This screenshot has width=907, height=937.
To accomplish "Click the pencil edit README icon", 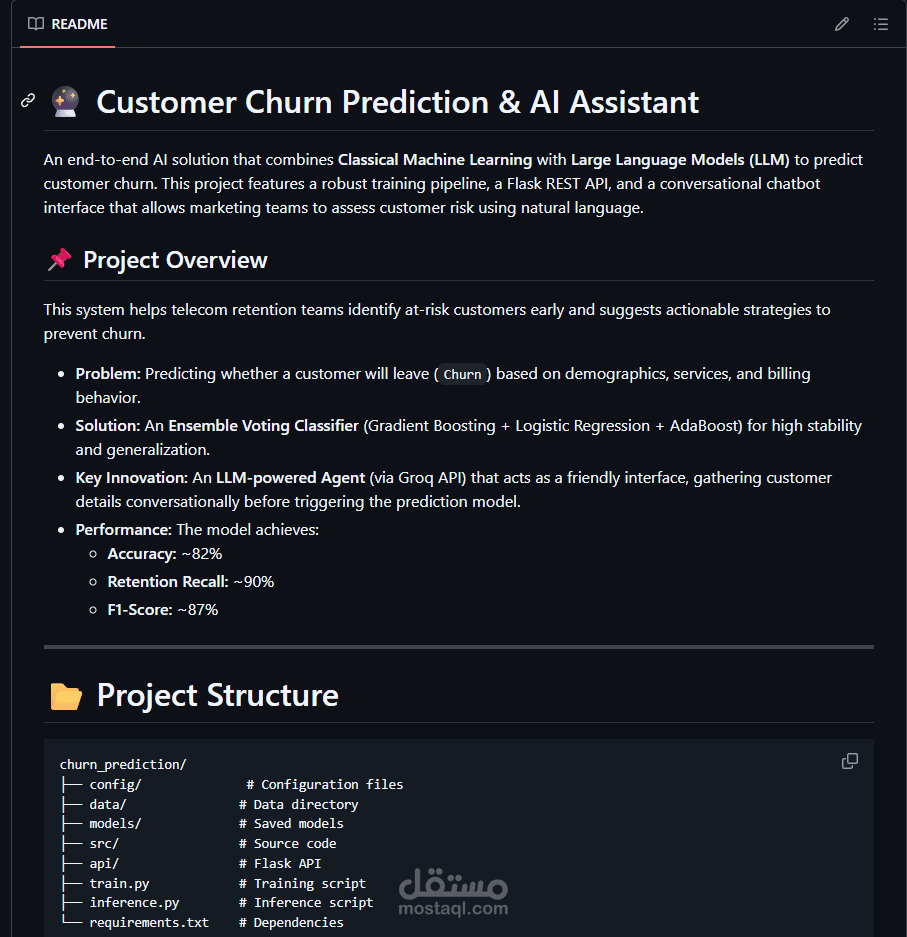I will pyautogui.click(x=842, y=24).
